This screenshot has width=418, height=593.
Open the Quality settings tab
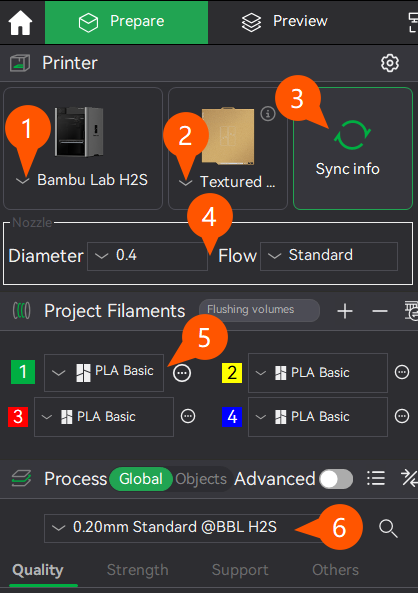pos(38,570)
